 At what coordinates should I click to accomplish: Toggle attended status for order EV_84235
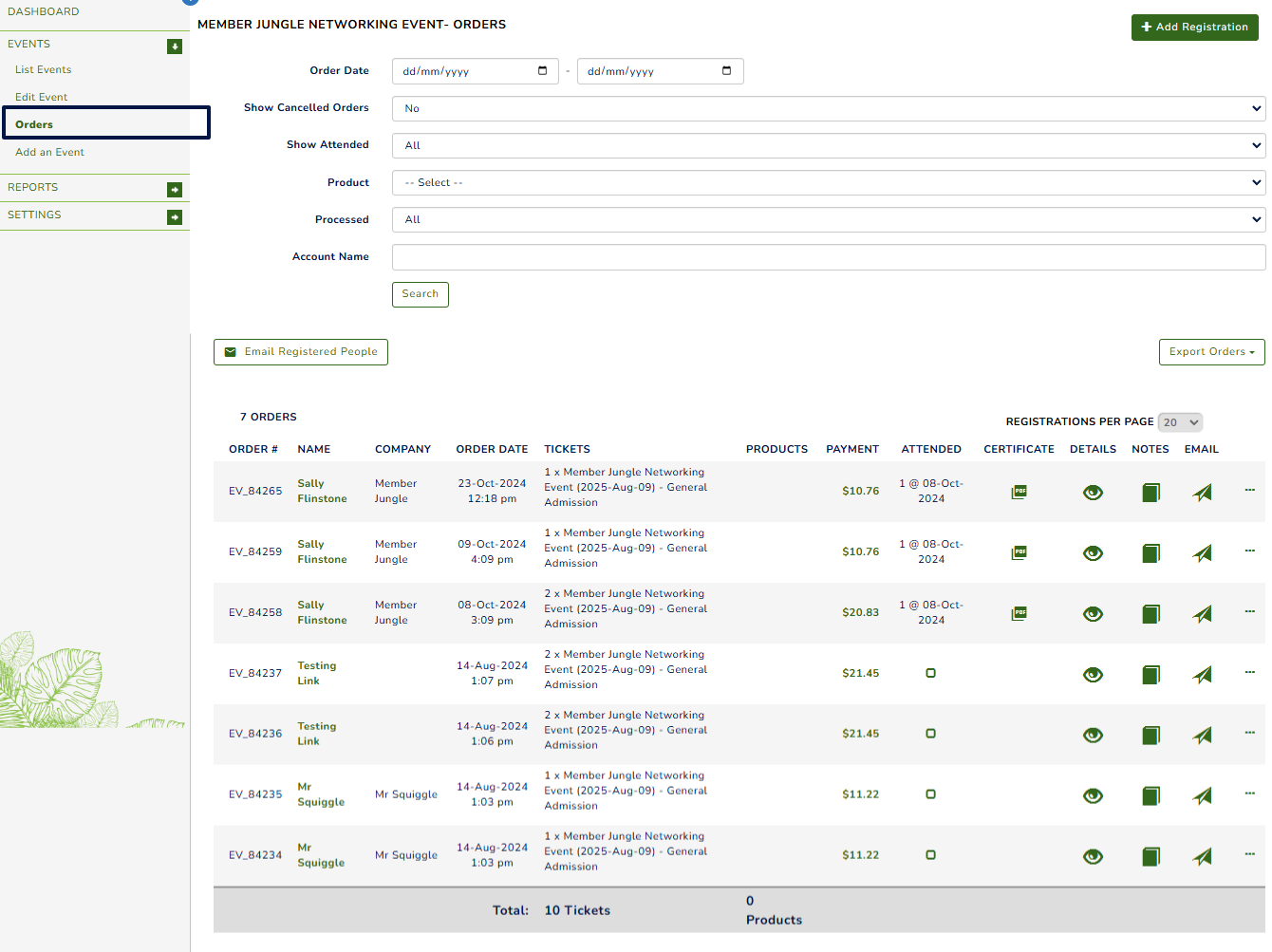click(930, 794)
